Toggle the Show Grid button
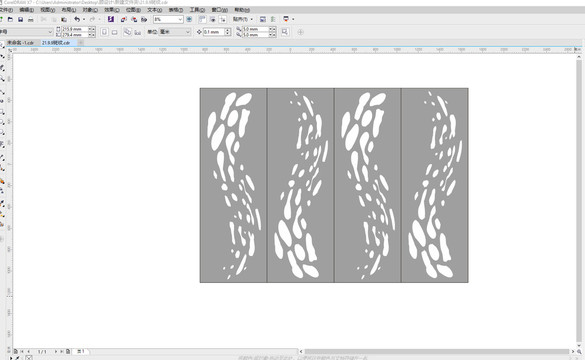 pos(213,19)
